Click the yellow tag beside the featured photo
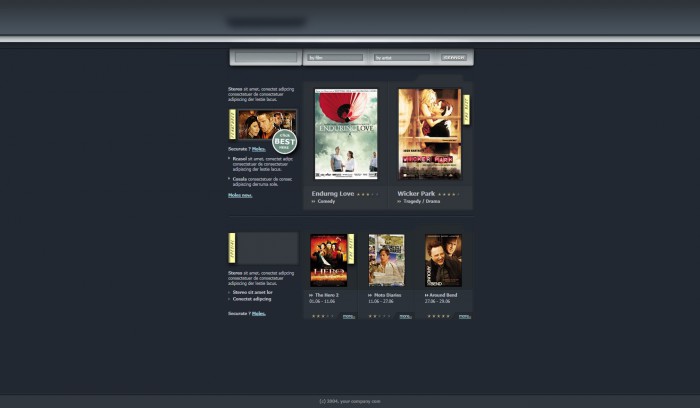This screenshot has width=700, height=408. click(x=232, y=124)
